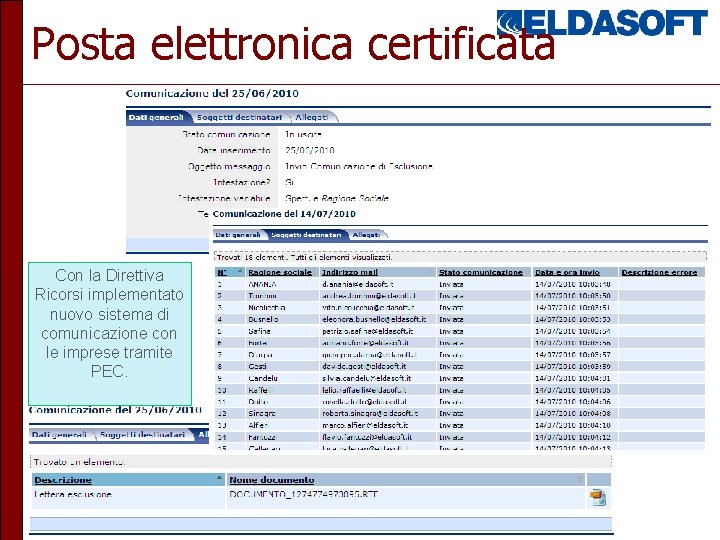Open Allegati tab in the top 25/06/2010 window
This screenshot has width=720, height=540.
tap(311, 118)
